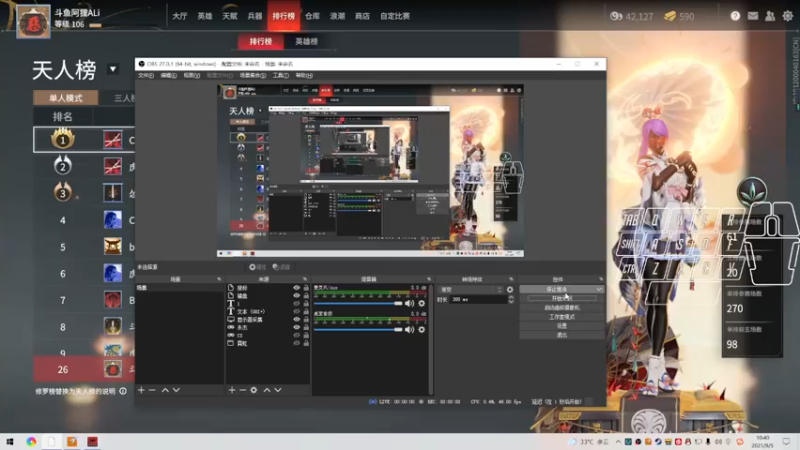Move the scene down in Scenes panel
This screenshot has width=800, height=450.
(x=176, y=390)
